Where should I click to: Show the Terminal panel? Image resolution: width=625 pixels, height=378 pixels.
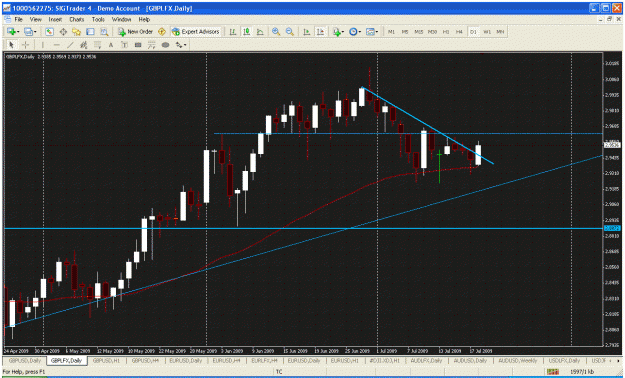(x=90, y=32)
